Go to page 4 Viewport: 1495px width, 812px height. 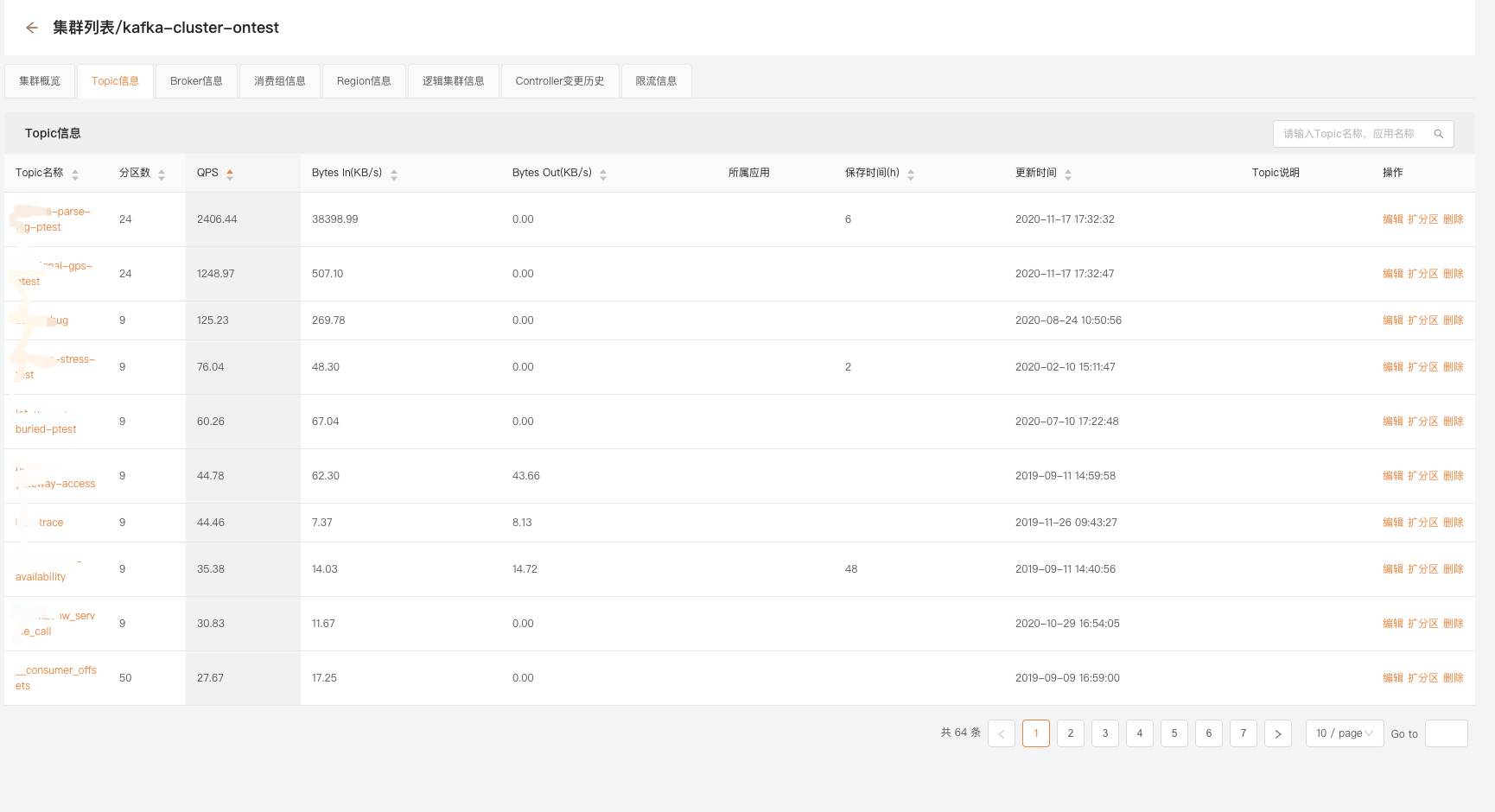pyautogui.click(x=1140, y=733)
